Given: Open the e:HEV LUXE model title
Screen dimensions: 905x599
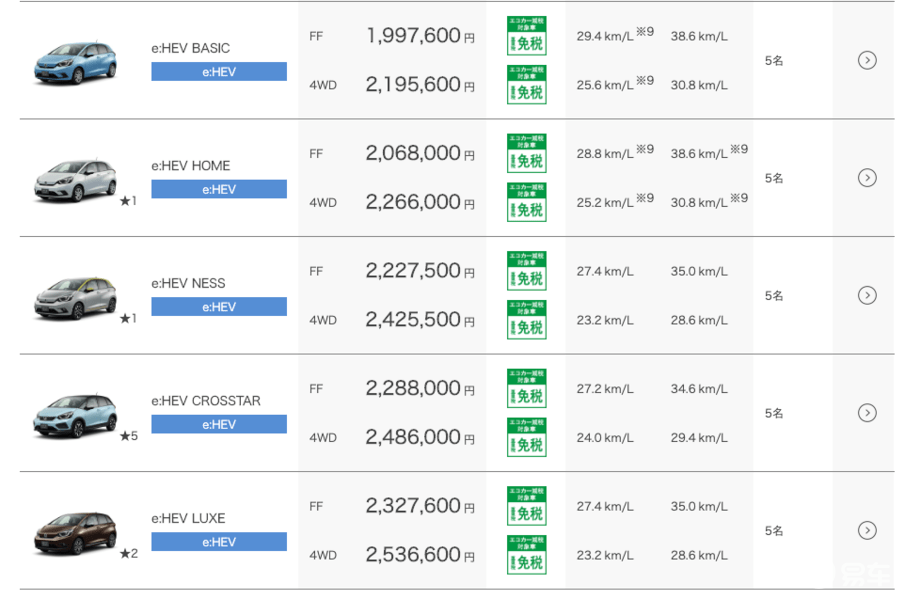Looking at the screenshot, I should click(x=188, y=518).
